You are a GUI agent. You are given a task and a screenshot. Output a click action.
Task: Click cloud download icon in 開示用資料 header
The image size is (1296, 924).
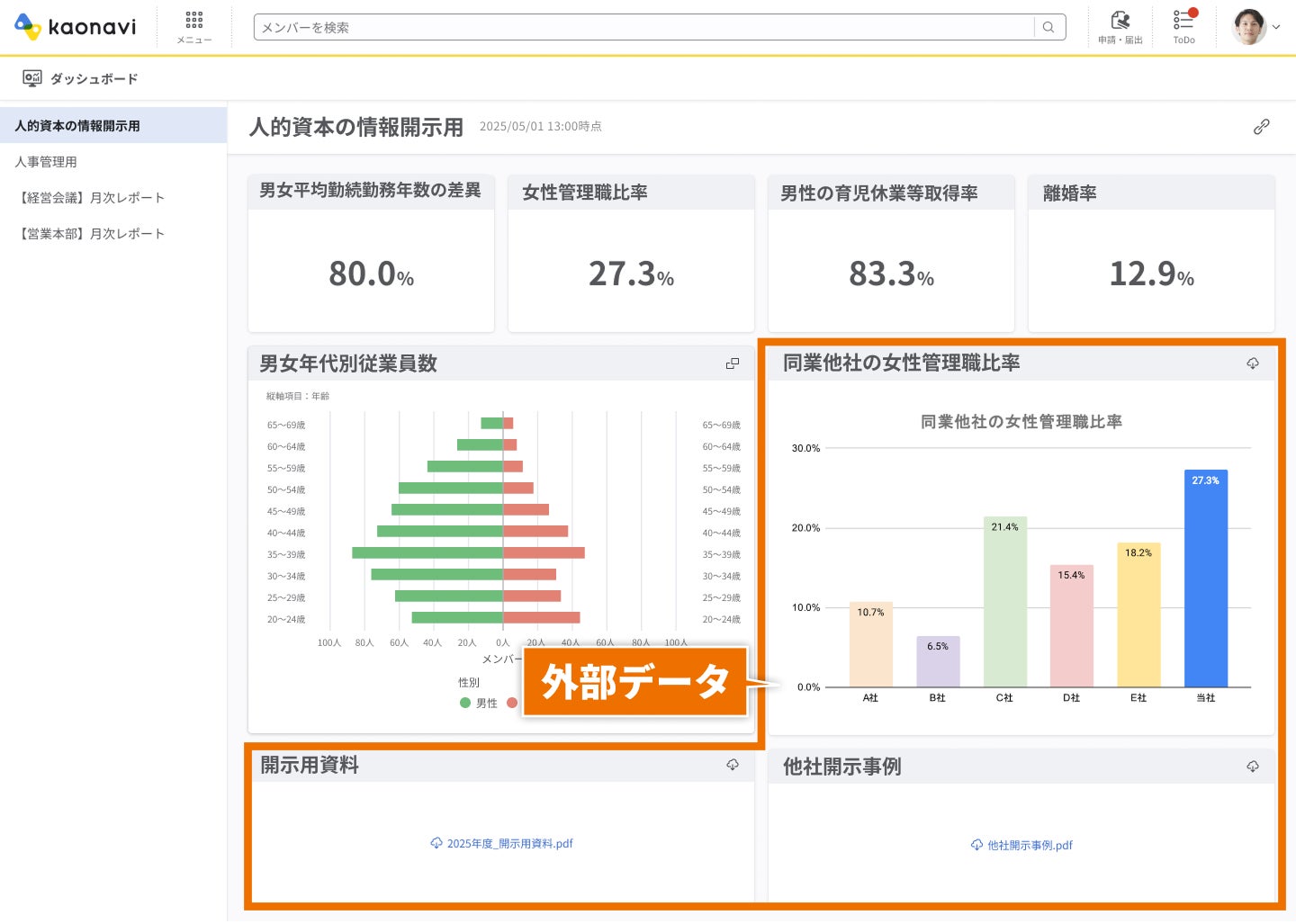pyautogui.click(x=733, y=765)
